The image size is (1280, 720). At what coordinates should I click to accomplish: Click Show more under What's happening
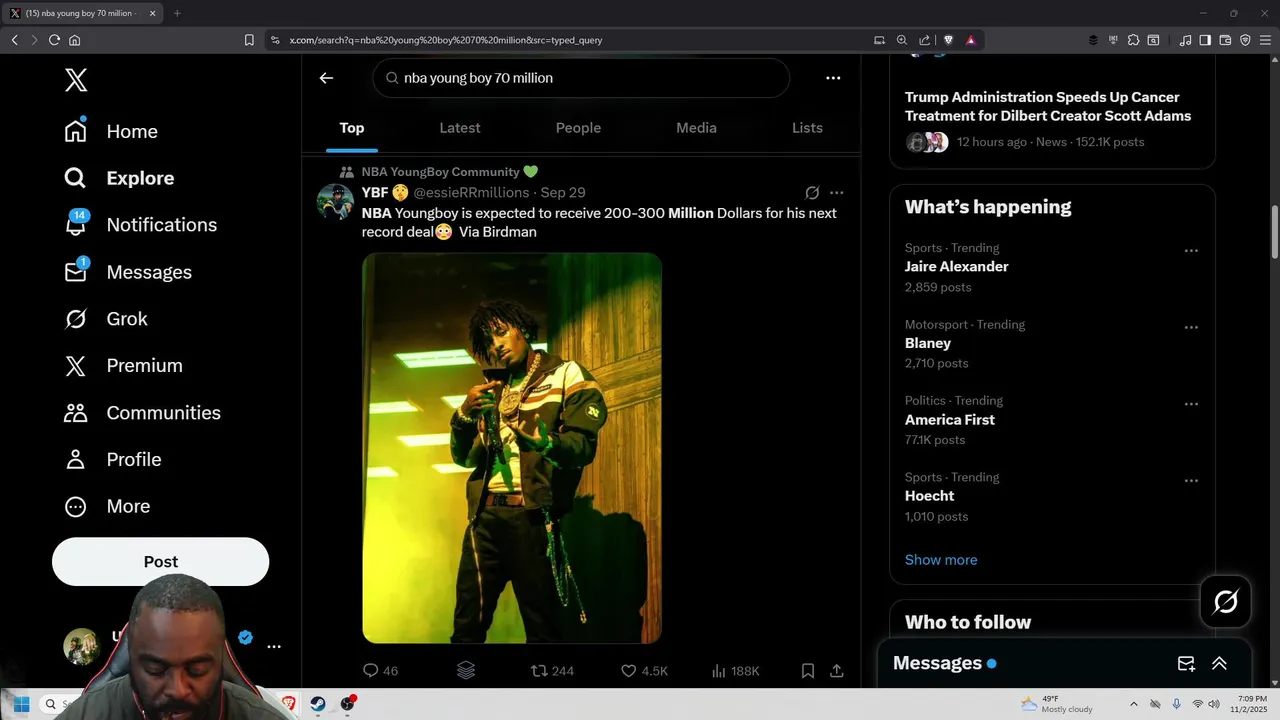click(941, 560)
